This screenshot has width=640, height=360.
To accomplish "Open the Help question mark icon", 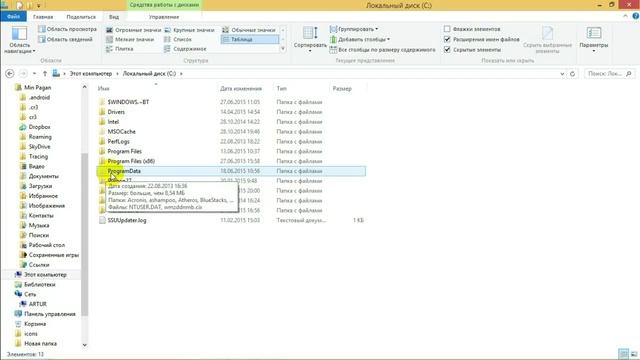I will click(636, 16).
